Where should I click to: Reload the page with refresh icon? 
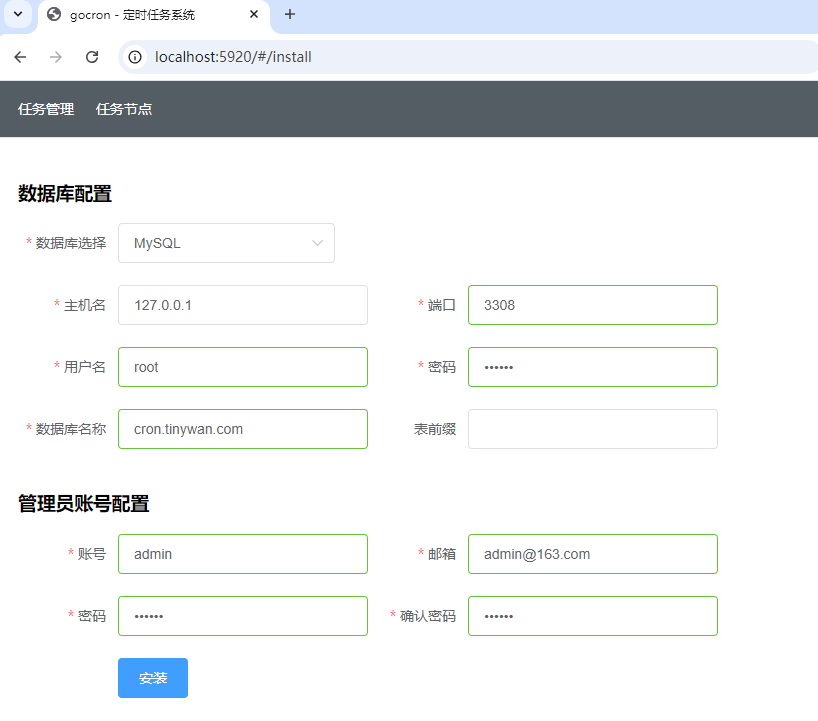(92, 57)
